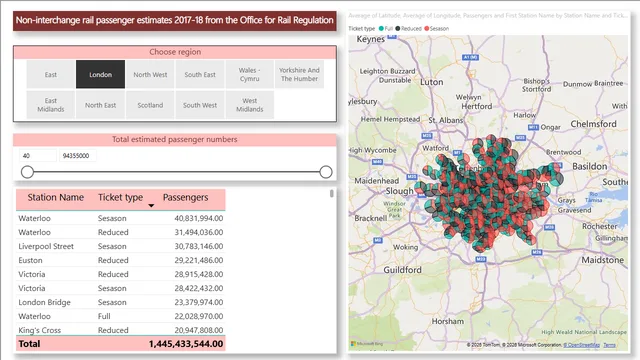
Task: Click passenger value 28,915,428.00
Action: (198, 274)
